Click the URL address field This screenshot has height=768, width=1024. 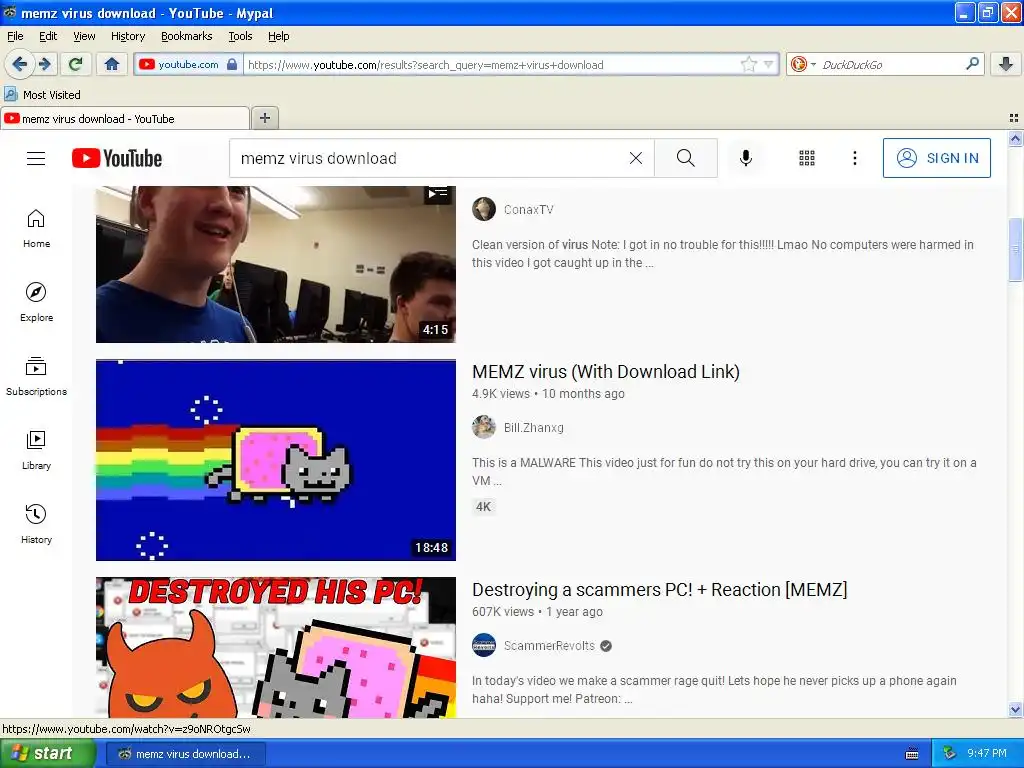pos(491,64)
